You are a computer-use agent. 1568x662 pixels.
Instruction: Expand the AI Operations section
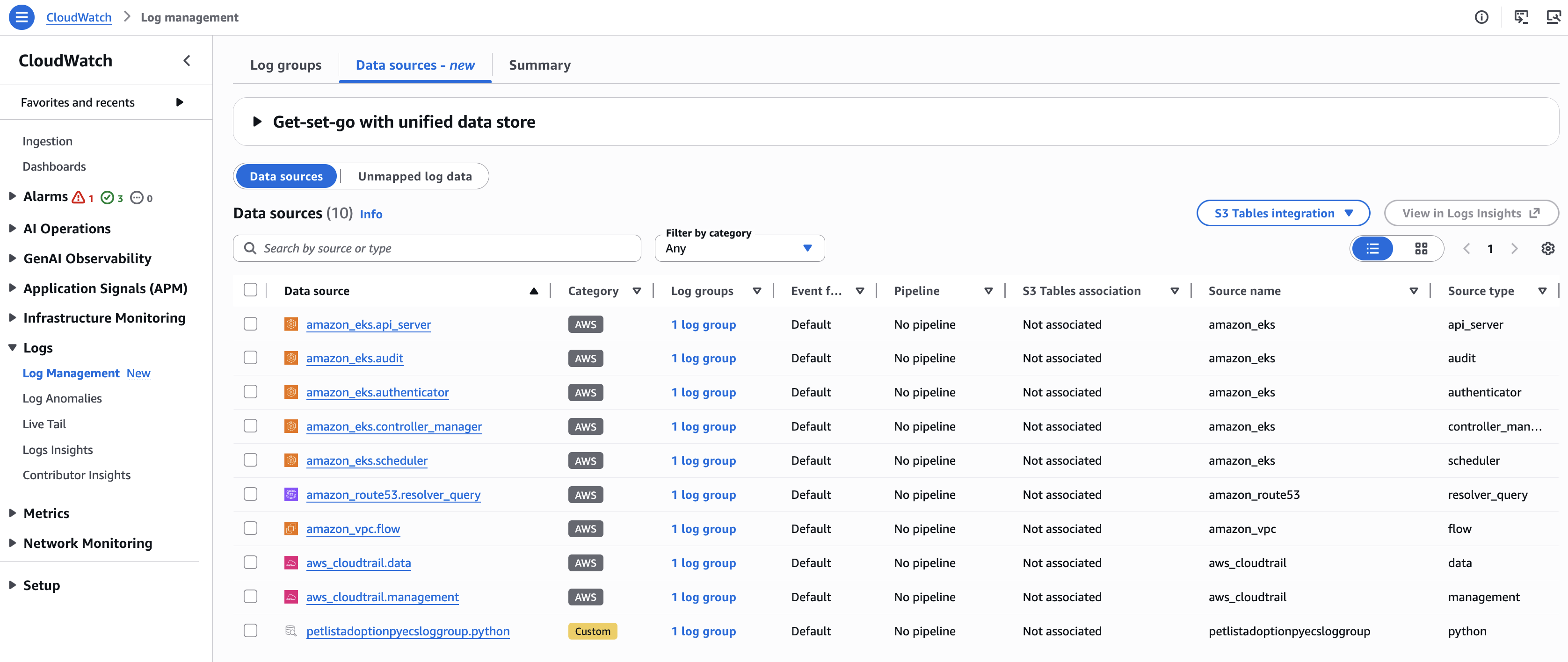coord(12,228)
